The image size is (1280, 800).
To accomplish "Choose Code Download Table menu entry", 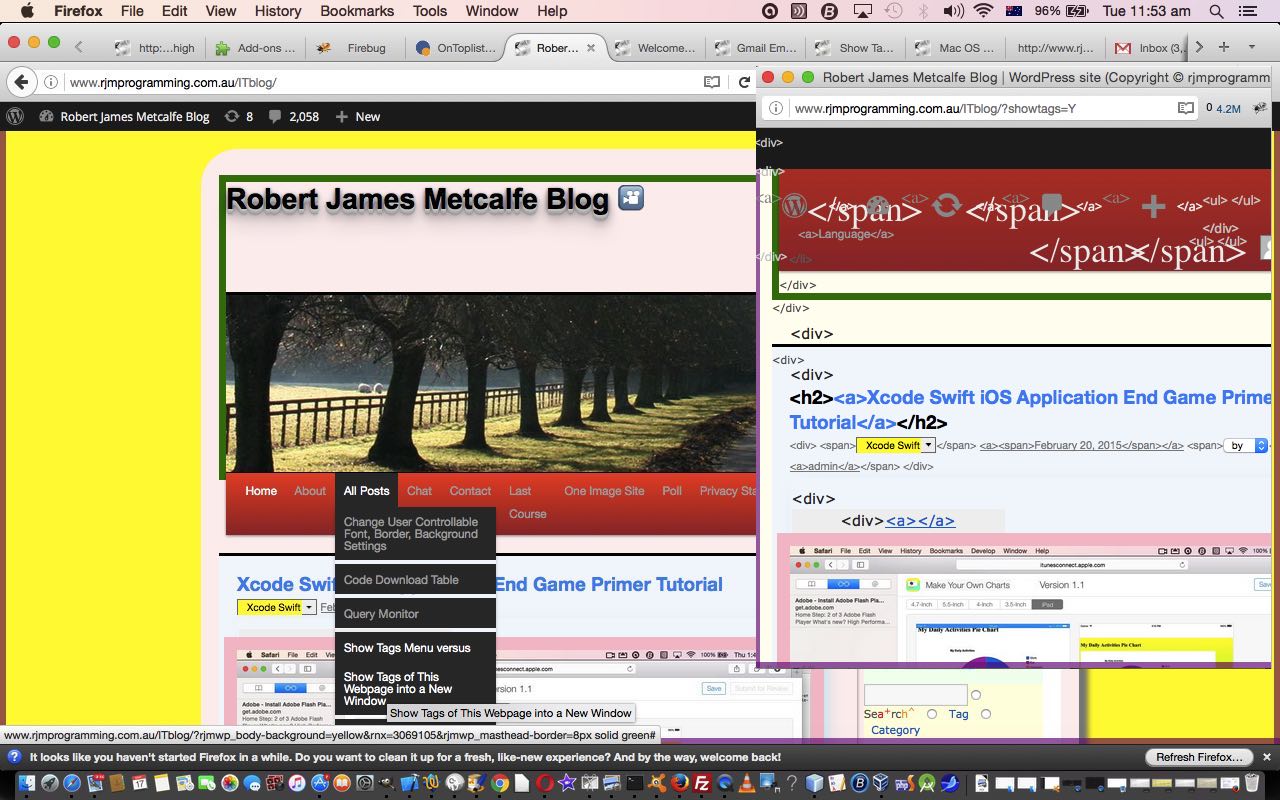I will click(415, 580).
